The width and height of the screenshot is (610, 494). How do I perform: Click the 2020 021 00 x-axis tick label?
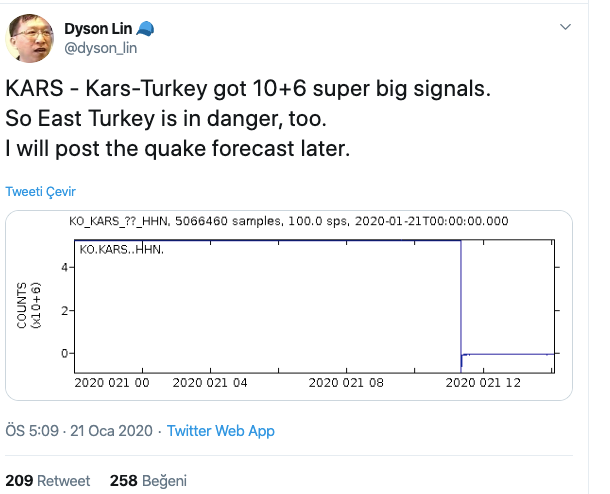[112, 382]
